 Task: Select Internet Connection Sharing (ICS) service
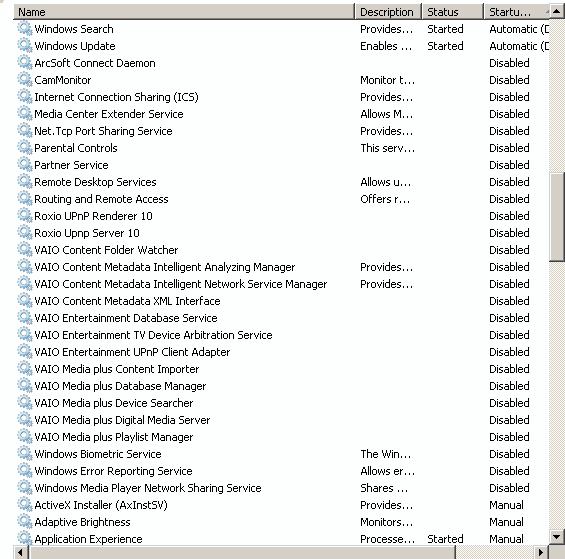tap(116, 97)
